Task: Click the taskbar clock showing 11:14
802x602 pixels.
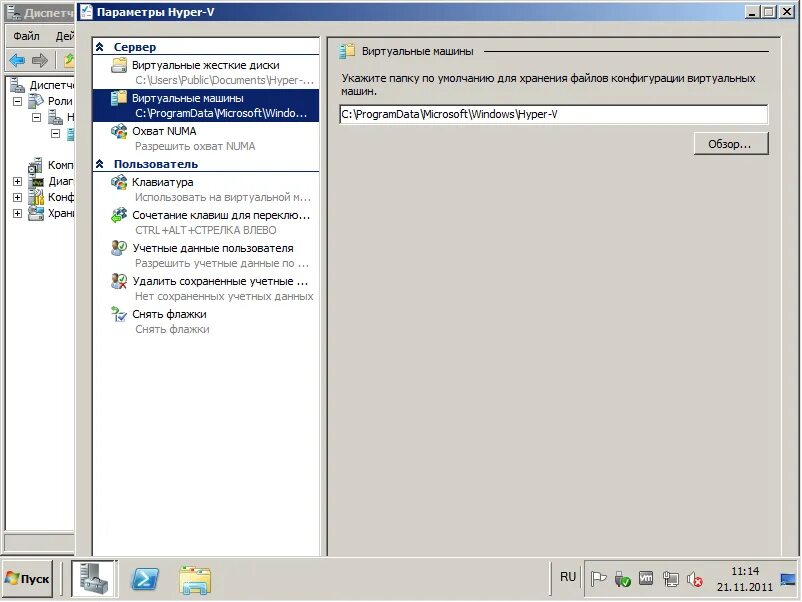Action: pos(745,578)
